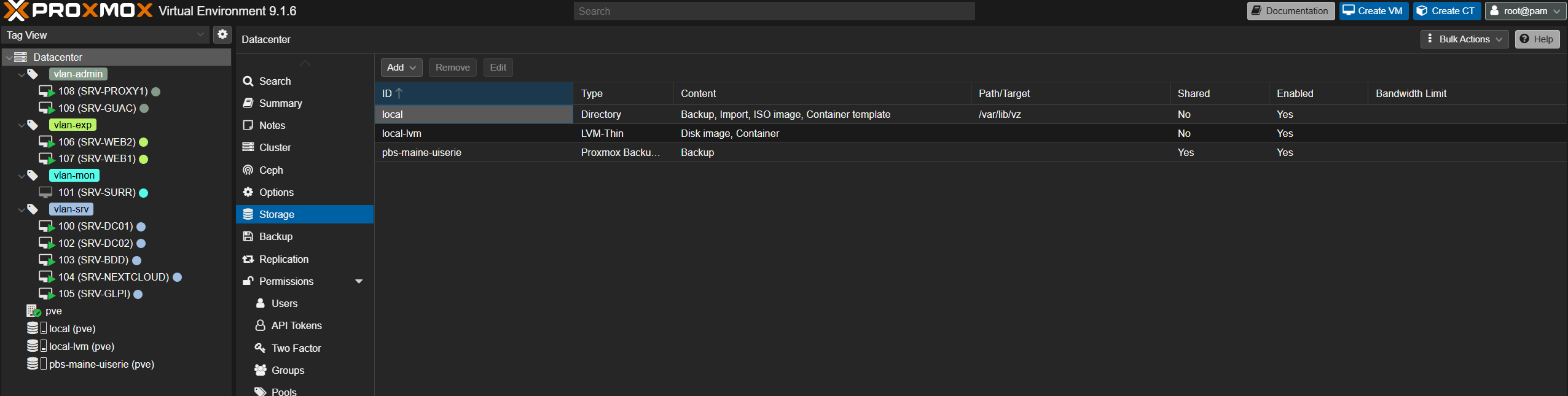This screenshot has height=396, width=1568.
Task: Select 107 (SRV-WEB1) in the tree
Action: (97, 159)
